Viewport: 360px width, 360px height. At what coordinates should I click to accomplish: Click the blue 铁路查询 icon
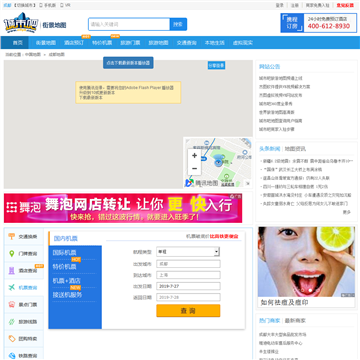[x=12, y=355]
